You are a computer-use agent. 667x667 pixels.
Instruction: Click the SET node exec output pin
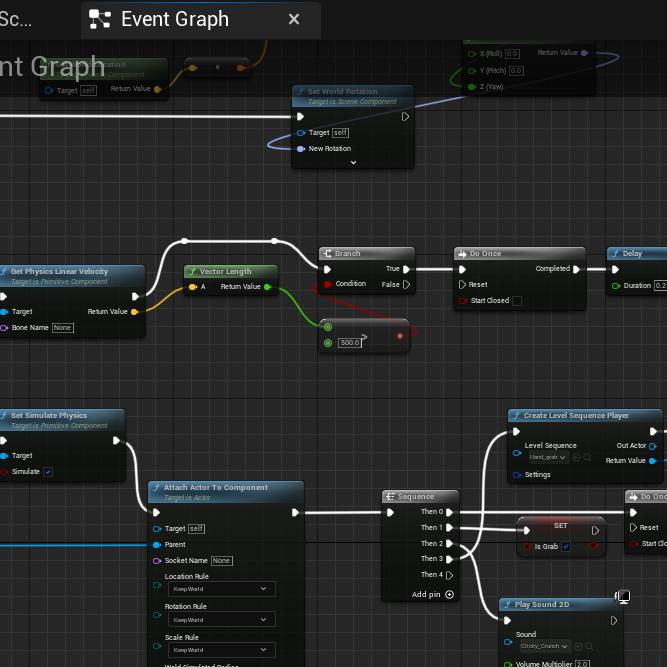click(595, 530)
